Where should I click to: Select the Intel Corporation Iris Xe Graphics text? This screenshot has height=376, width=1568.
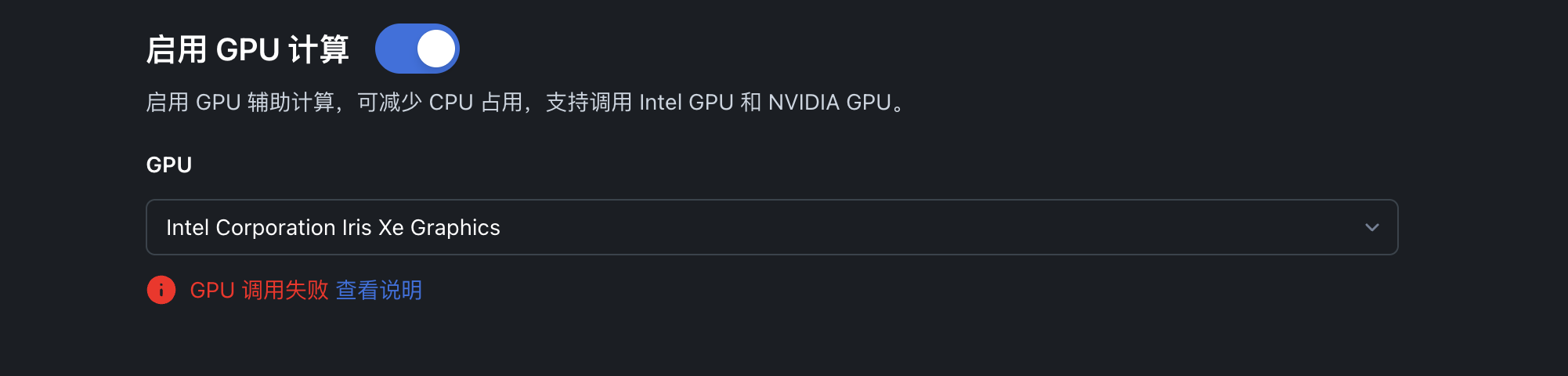(333, 227)
